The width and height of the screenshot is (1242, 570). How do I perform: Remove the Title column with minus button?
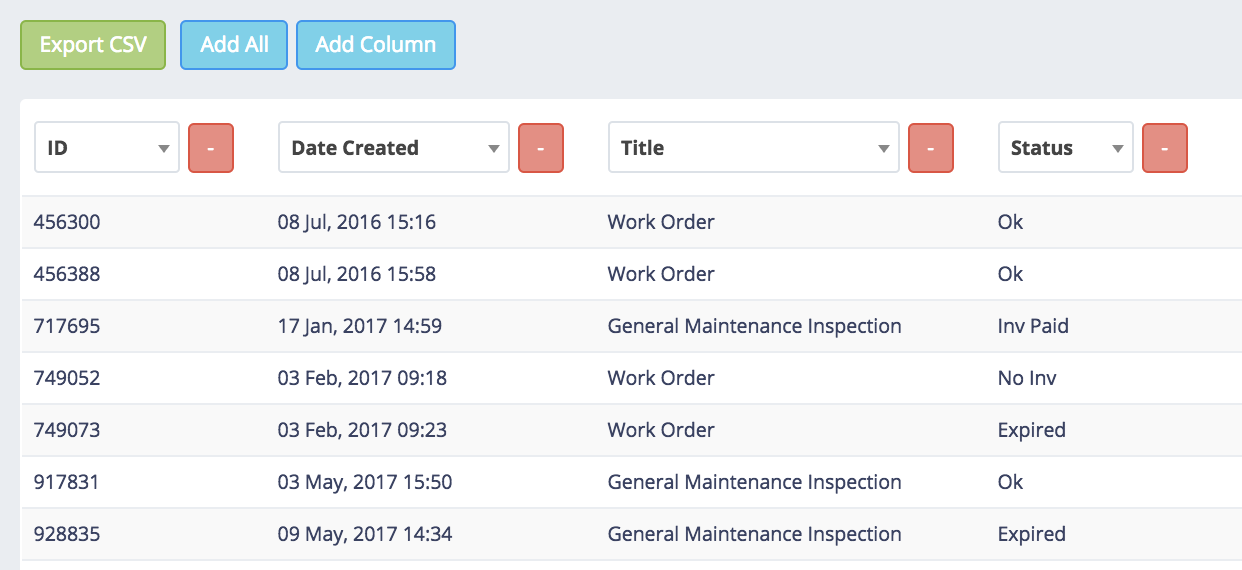(930, 148)
